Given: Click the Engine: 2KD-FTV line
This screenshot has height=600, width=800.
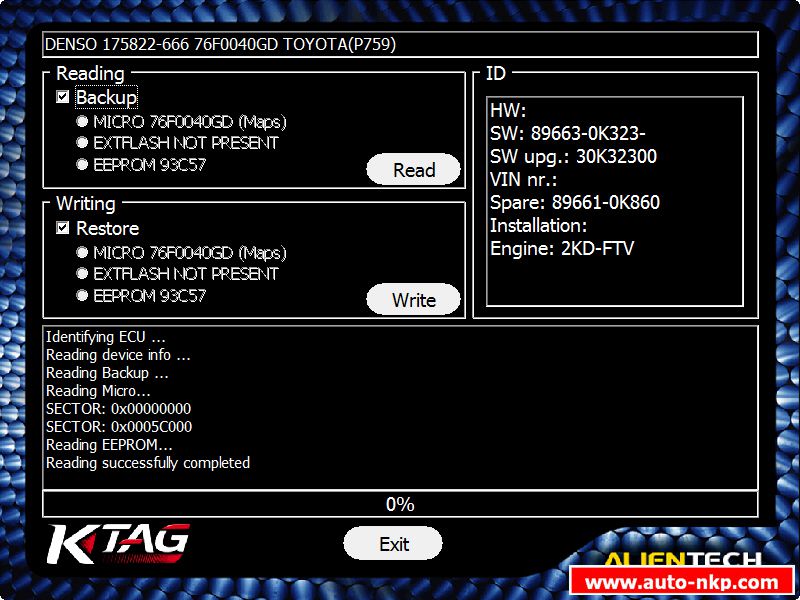Looking at the screenshot, I should pos(562,248).
